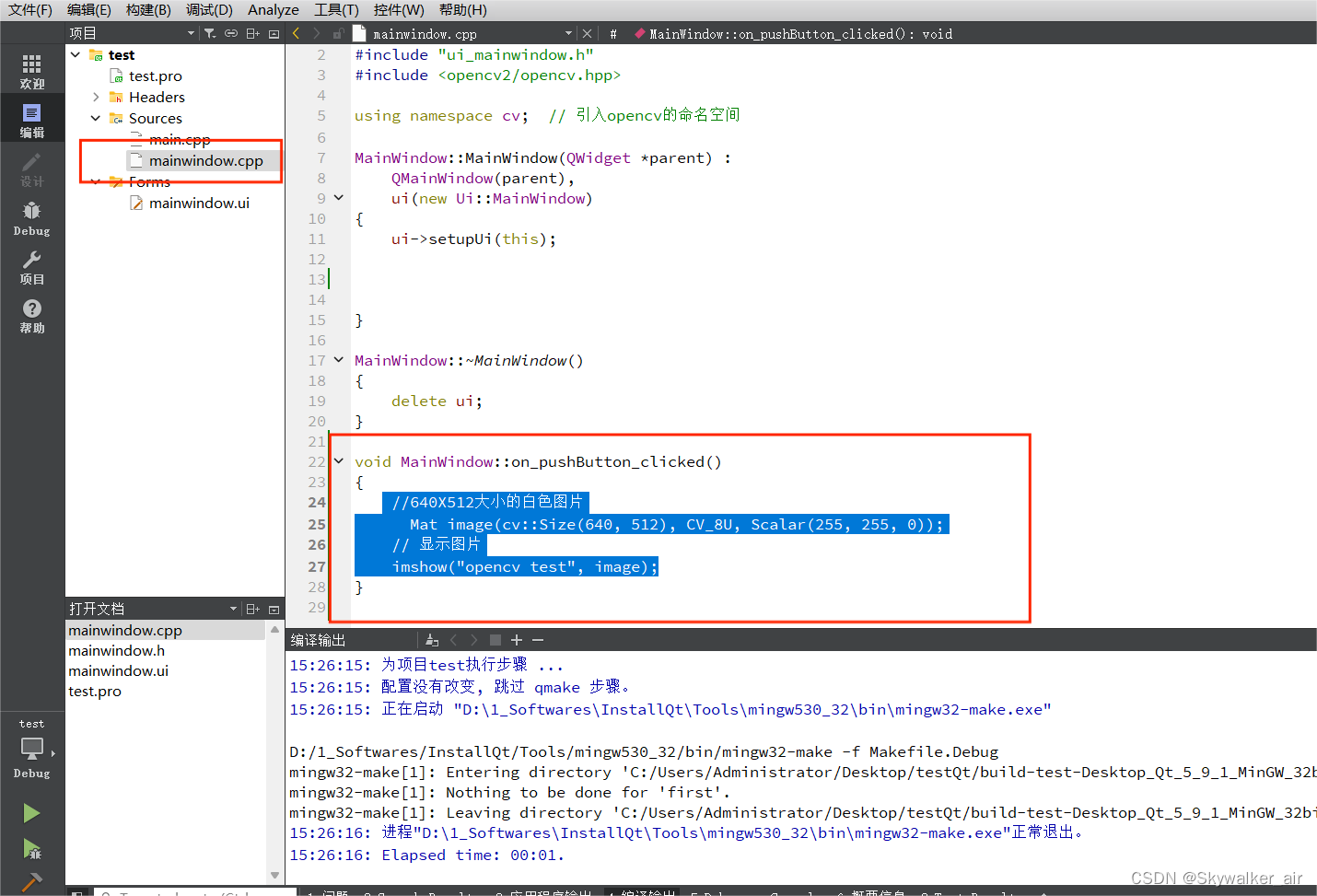Viewport: 1317px width, 896px height.
Task: Select mainwindow.ui under the Forms folder
Action: tap(200, 203)
